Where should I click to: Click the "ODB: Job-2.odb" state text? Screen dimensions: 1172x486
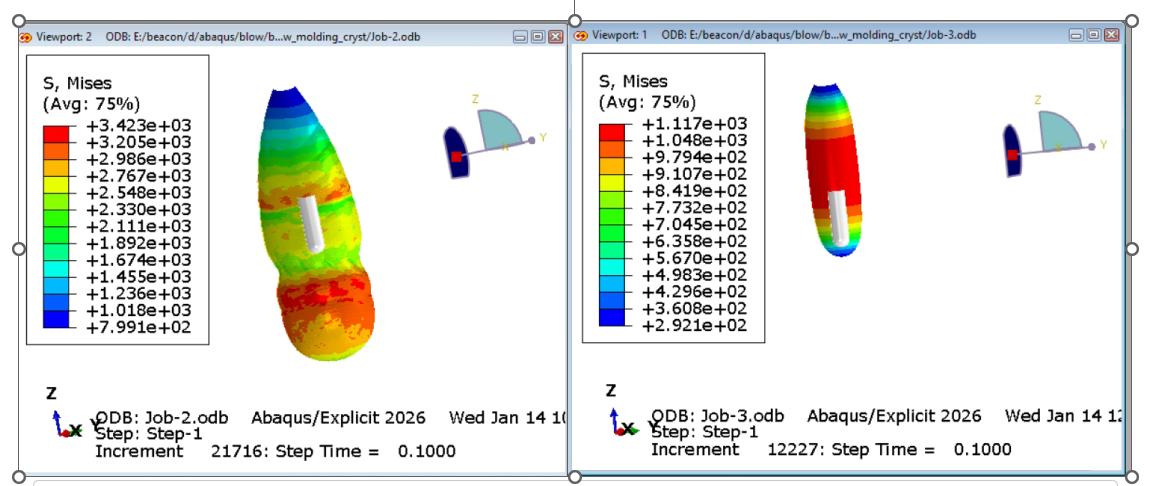[161, 417]
